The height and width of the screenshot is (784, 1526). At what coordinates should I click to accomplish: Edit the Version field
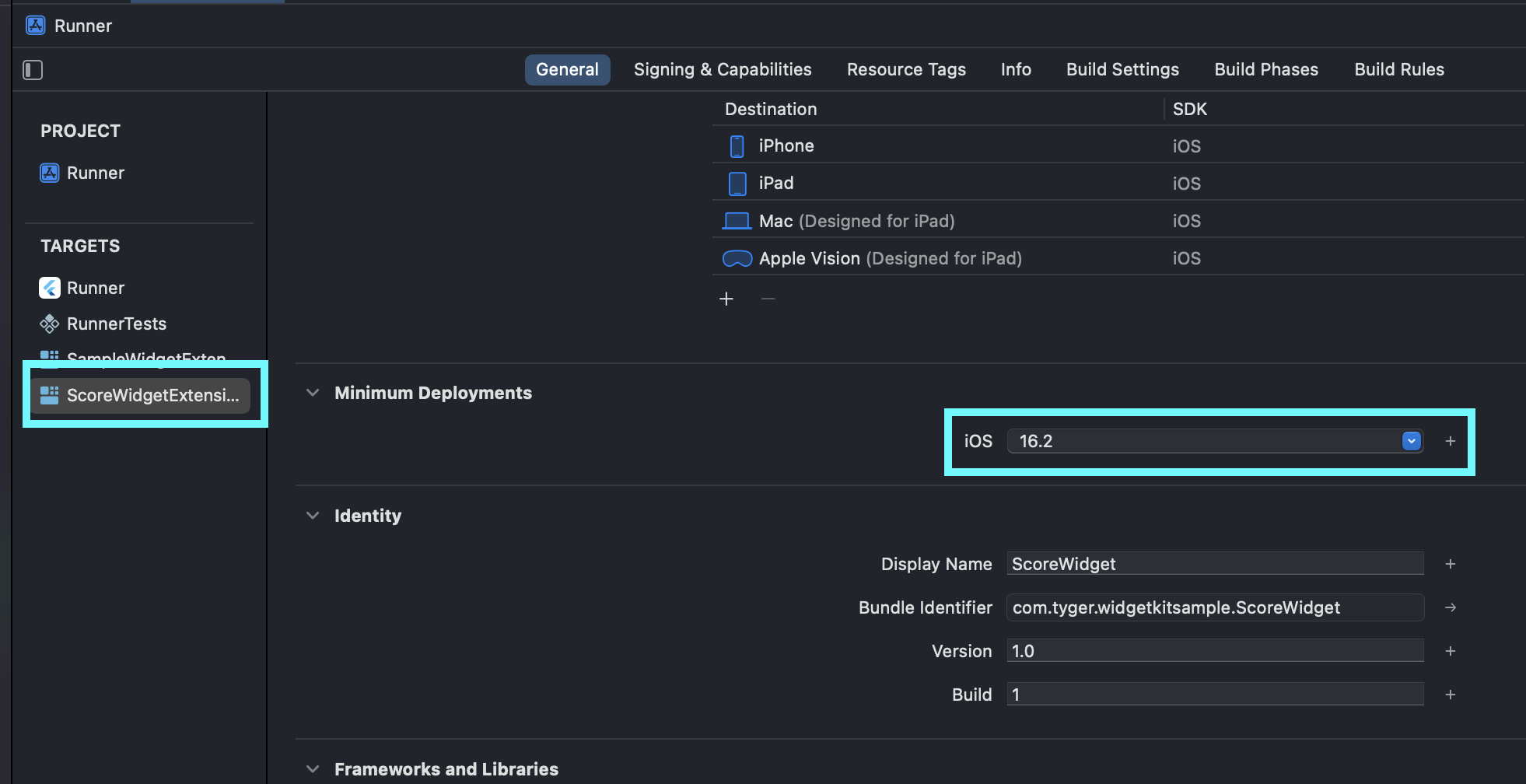point(1215,651)
